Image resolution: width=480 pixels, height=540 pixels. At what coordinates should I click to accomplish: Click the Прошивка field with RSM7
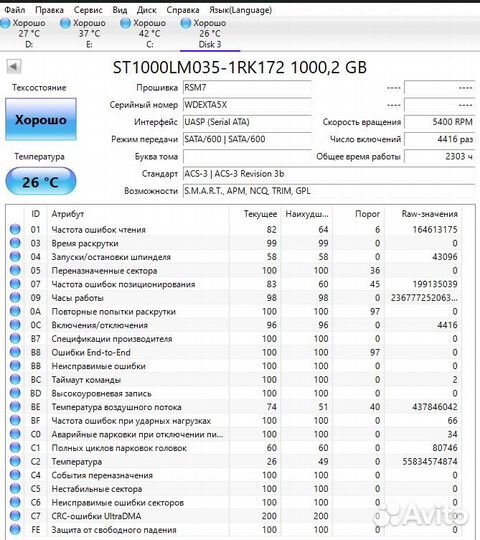pos(247,87)
